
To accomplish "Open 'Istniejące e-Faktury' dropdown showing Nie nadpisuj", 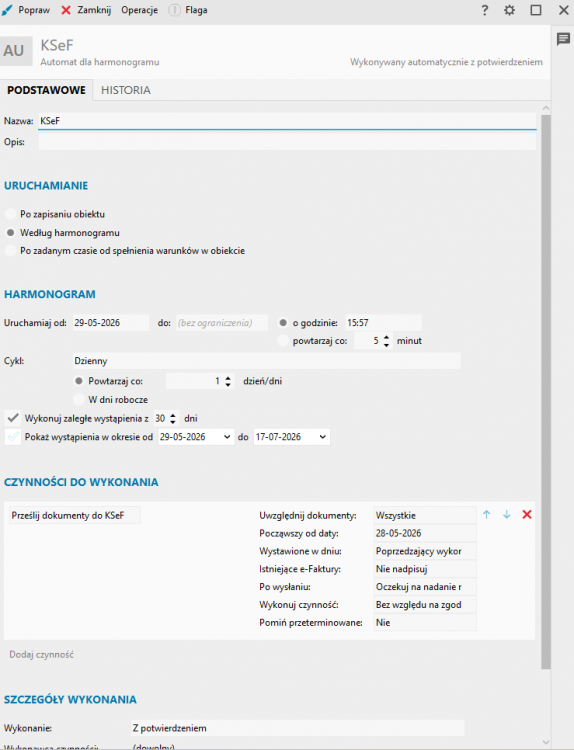I will point(425,569).
